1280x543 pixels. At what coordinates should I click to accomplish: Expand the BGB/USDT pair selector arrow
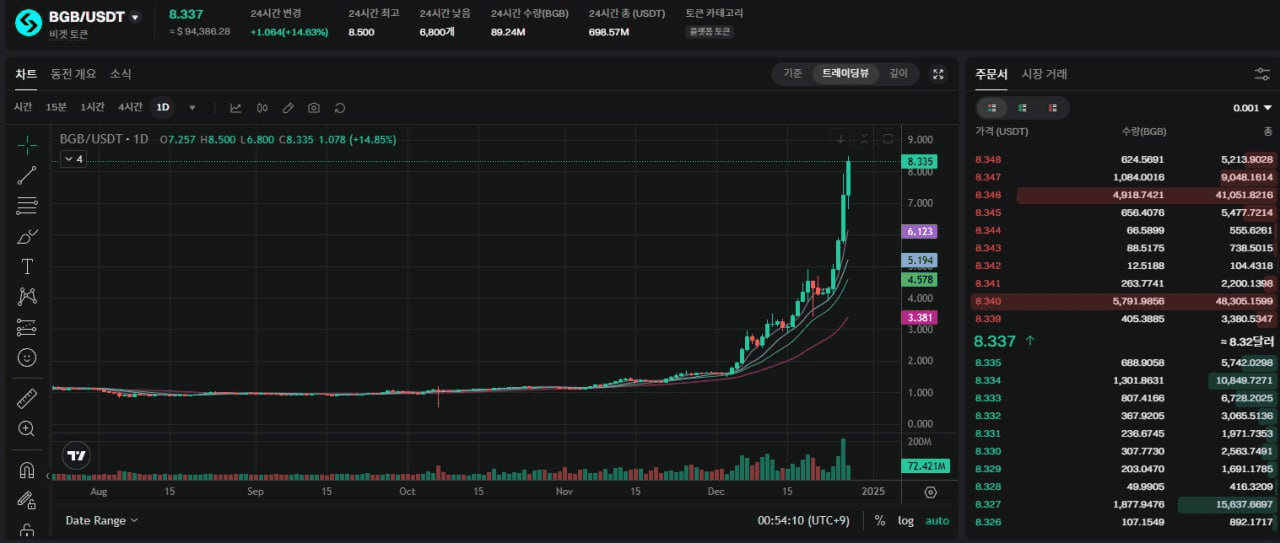click(x=135, y=17)
